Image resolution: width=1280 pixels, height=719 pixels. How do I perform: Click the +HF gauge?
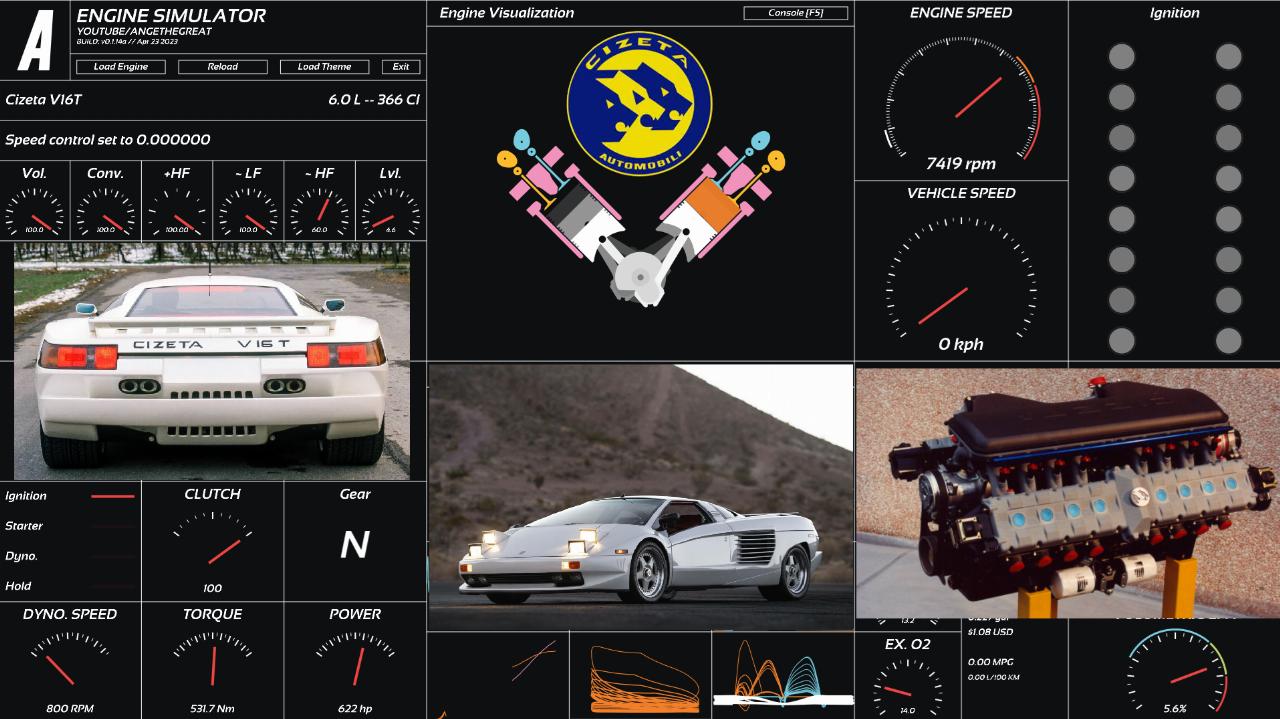pyautogui.click(x=177, y=211)
